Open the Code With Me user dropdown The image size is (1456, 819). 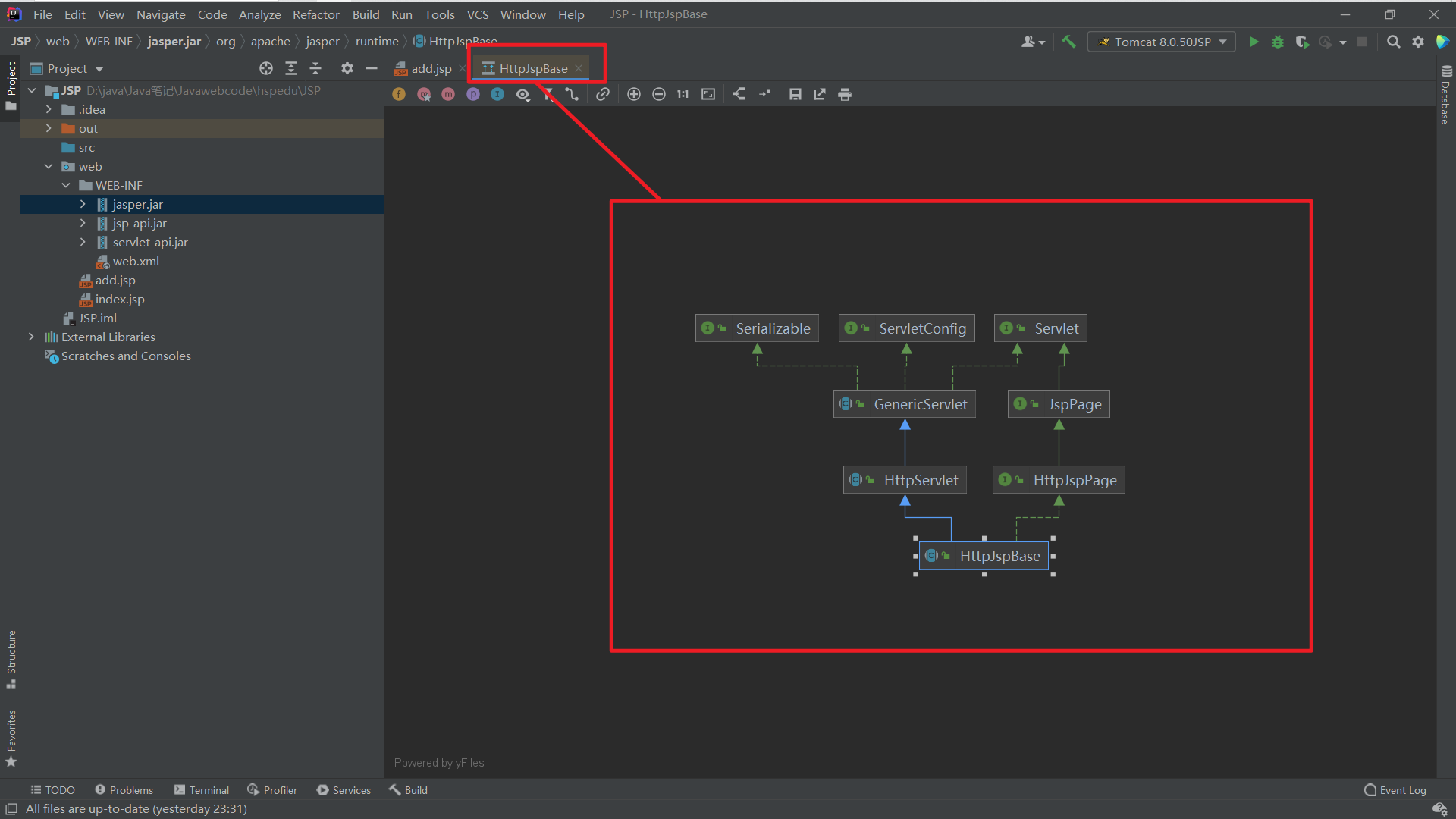(x=1033, y=42)
